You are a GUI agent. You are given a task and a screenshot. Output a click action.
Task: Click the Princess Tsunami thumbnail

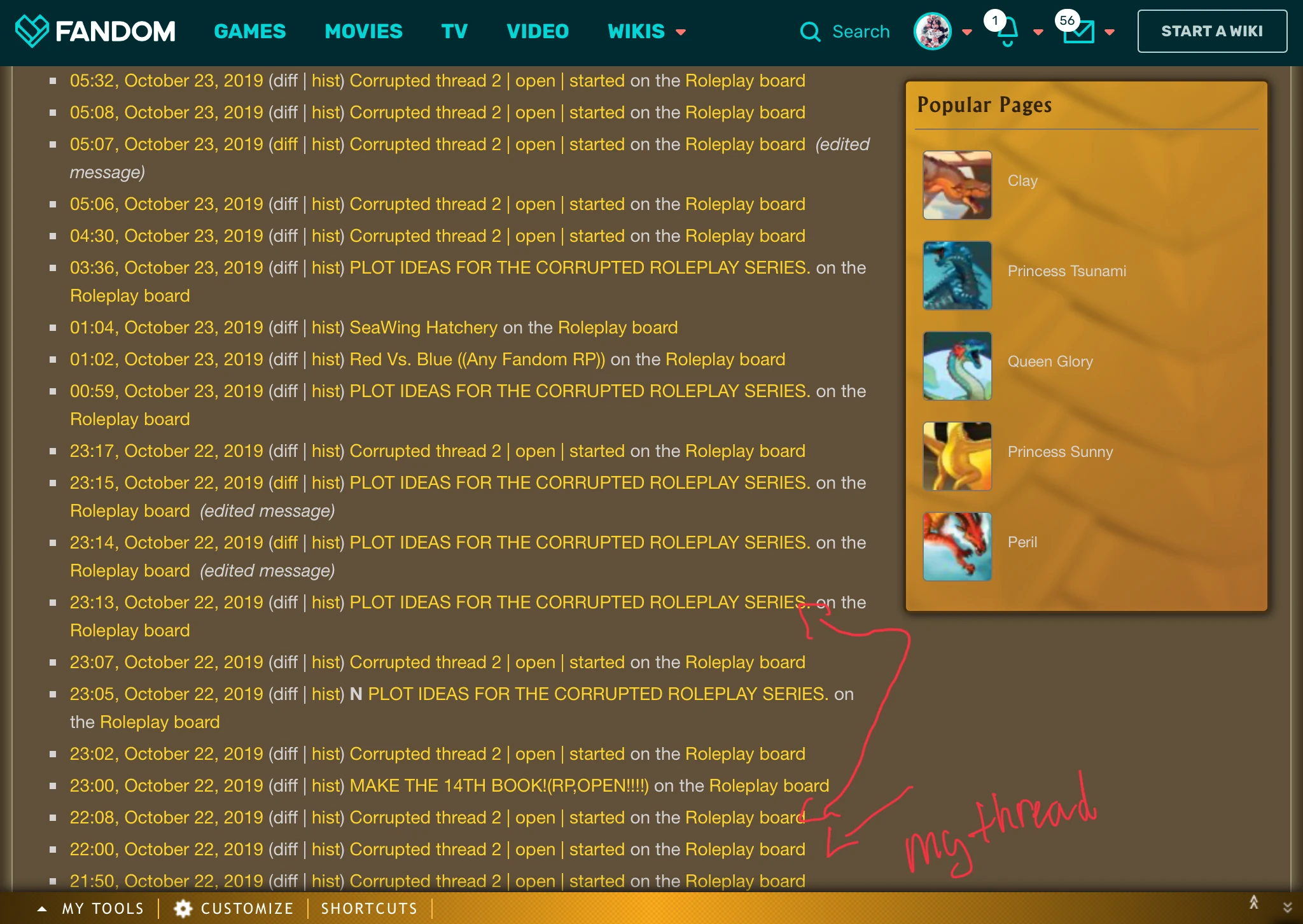click(x=957, y=276)
